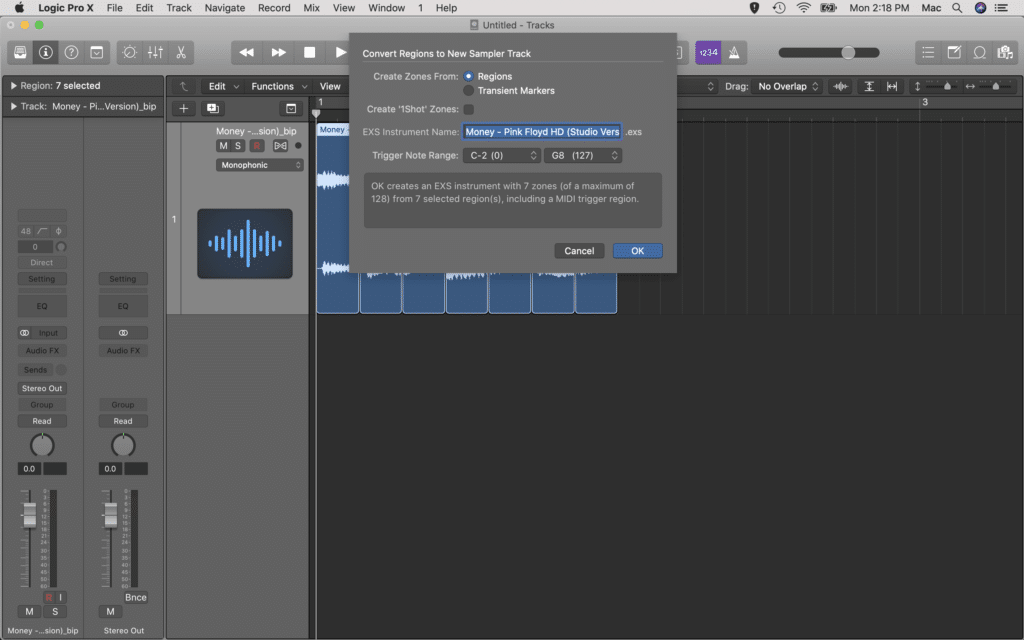
Task: Record-enable the Money track
Action: [x=257, y=146]
